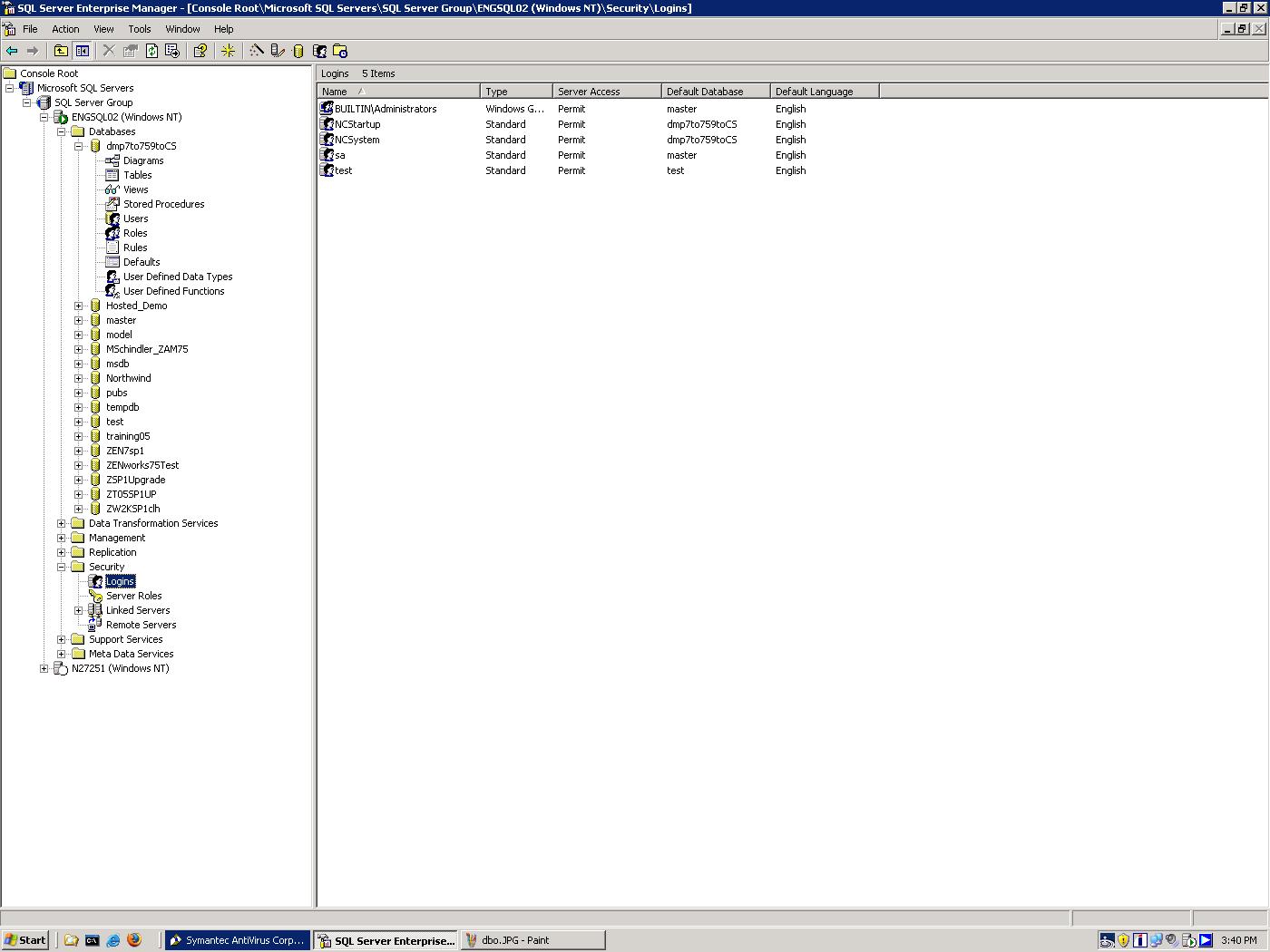Open the View menu
The image size is (1270, 952).
pos(103,29)
